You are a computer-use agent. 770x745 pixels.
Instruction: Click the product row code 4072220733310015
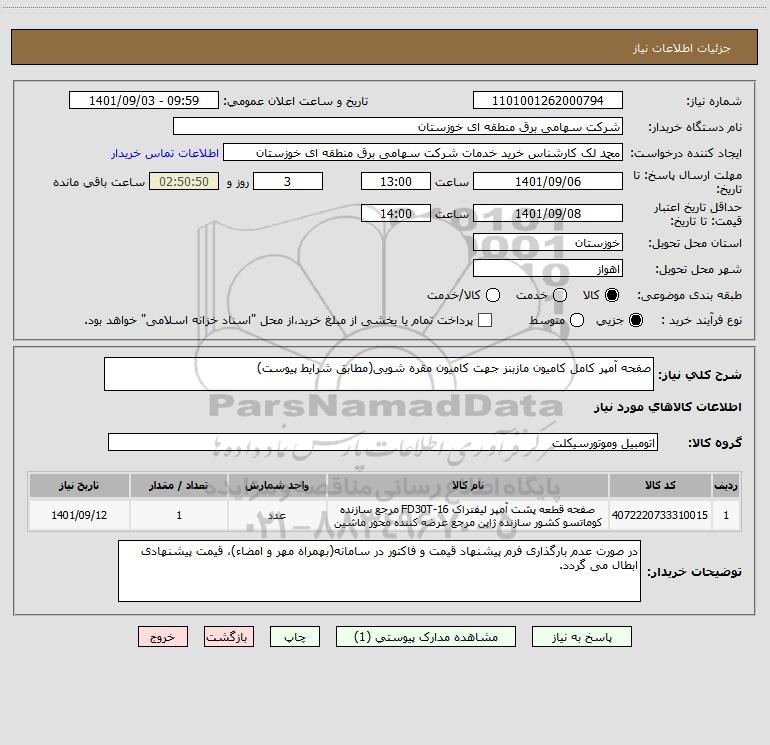tap(660, 515)
